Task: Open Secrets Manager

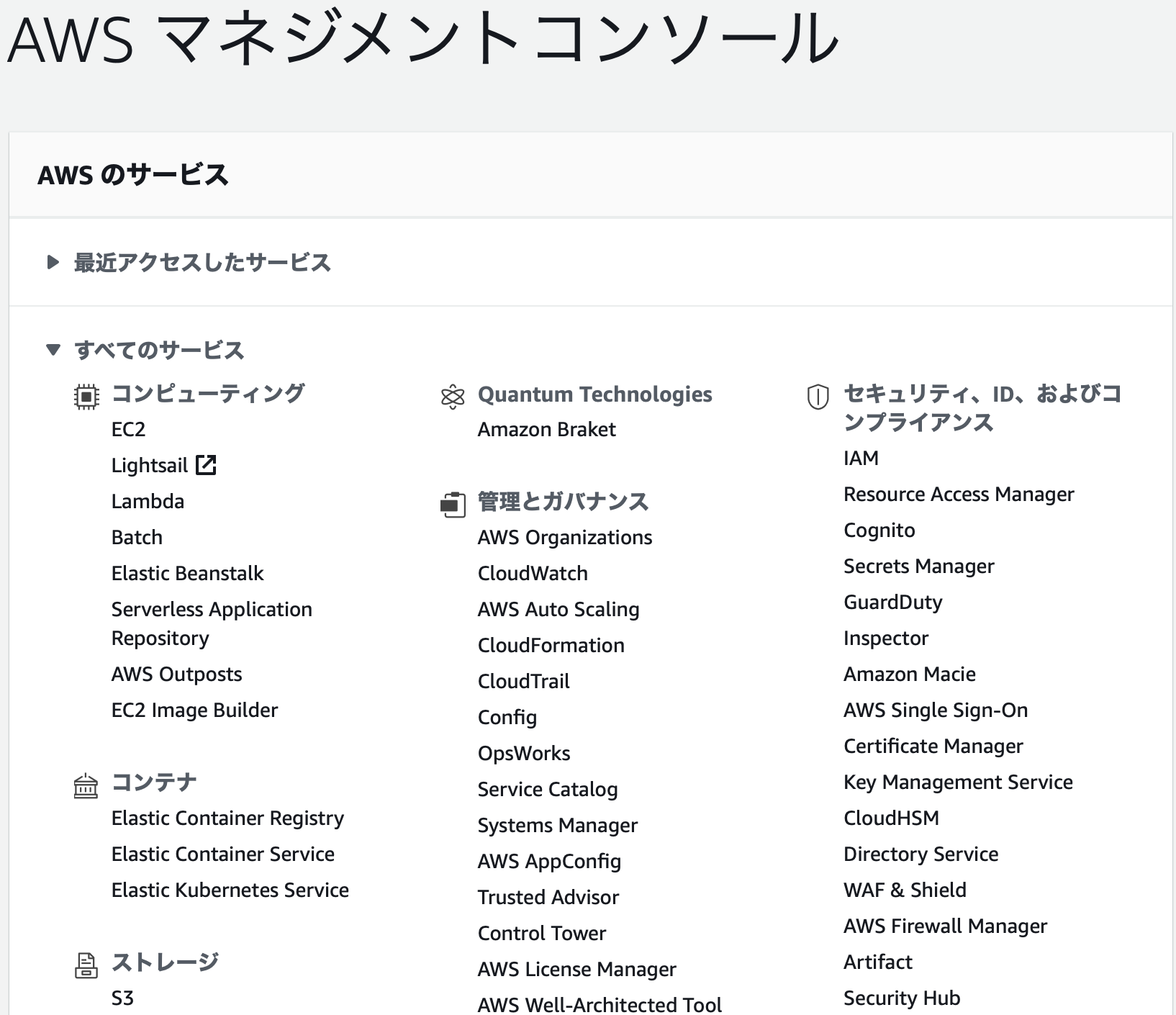Action: pyautogui.click(x=919, y=566)
